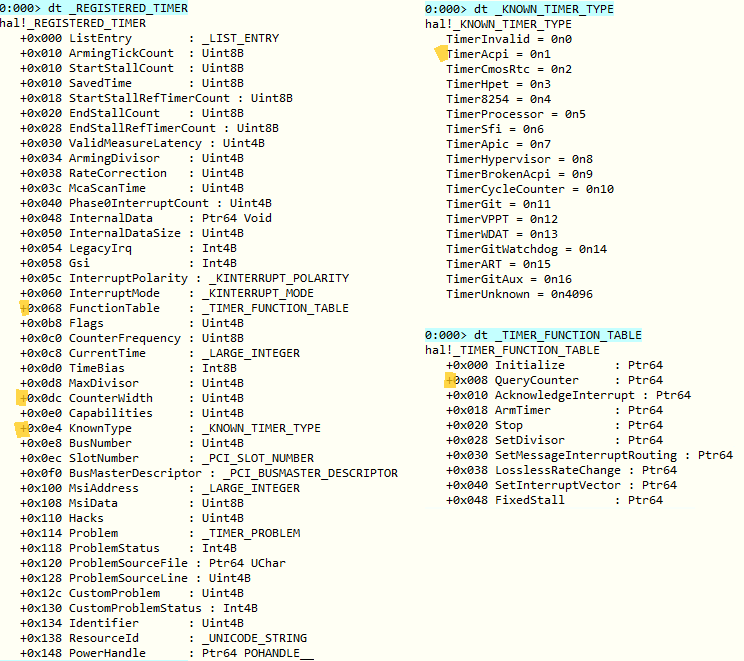
Task: Click the Identifier field
Action: click(132, 623)
